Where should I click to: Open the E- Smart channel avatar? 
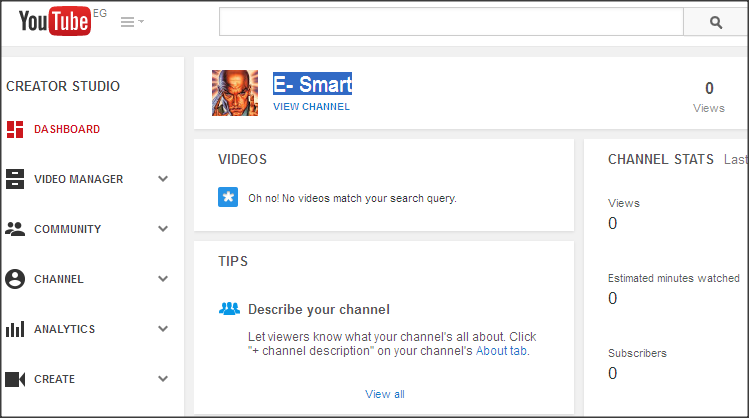click(235, 93)
